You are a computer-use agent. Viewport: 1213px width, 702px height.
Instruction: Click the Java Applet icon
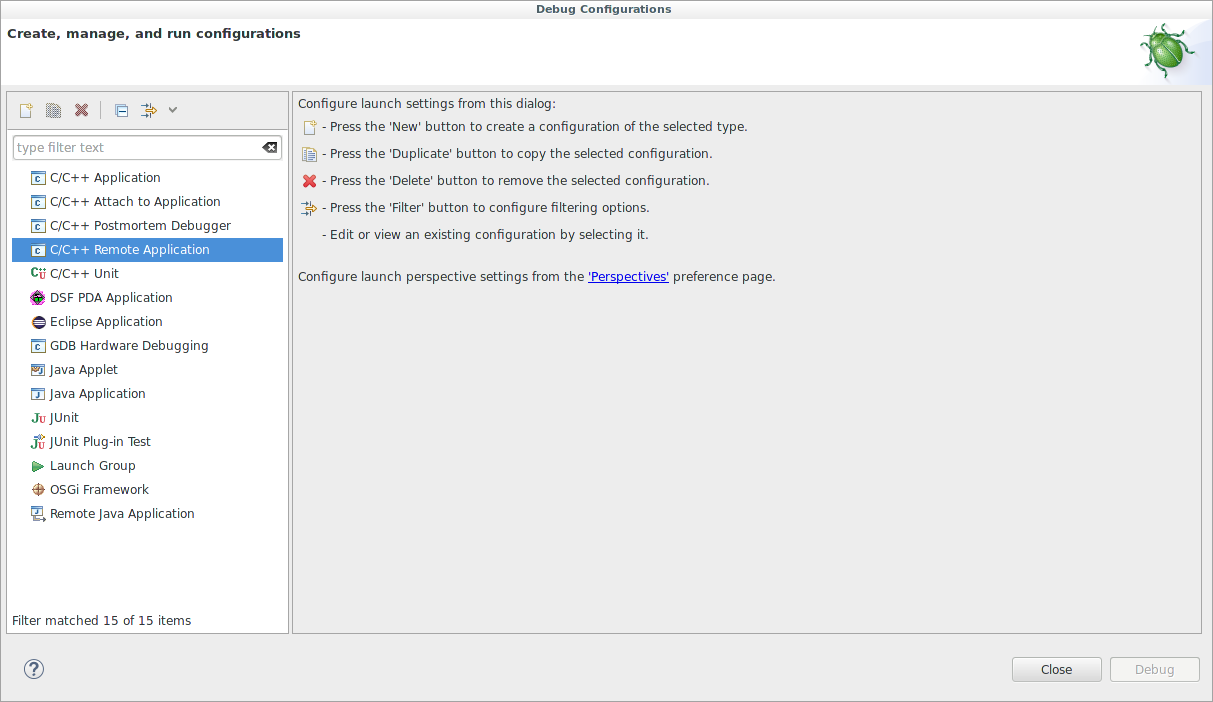pos(38,370)
